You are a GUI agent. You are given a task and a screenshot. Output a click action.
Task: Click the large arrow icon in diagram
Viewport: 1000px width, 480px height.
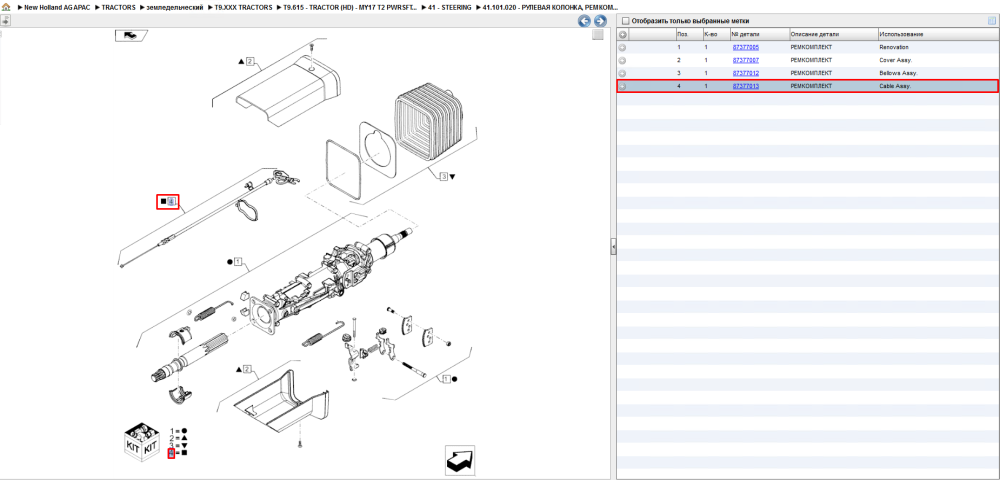459,460
